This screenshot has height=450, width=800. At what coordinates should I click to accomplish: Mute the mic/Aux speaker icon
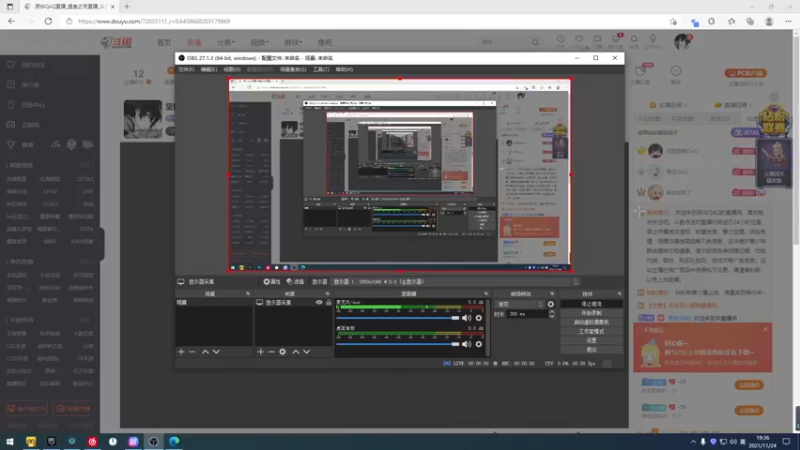pyautogui.click(x=466, y=318)
